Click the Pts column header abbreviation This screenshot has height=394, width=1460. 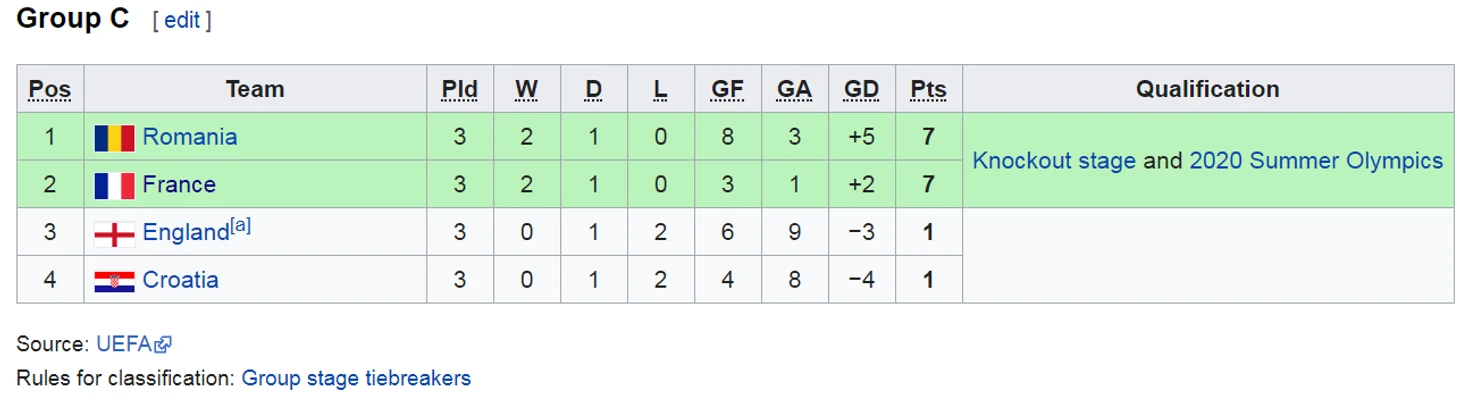(928, 90)
